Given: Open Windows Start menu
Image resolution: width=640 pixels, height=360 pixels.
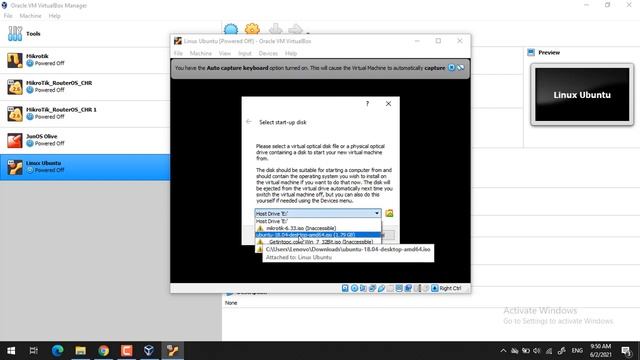Looking at the screenshot, I should click(11, 351).
